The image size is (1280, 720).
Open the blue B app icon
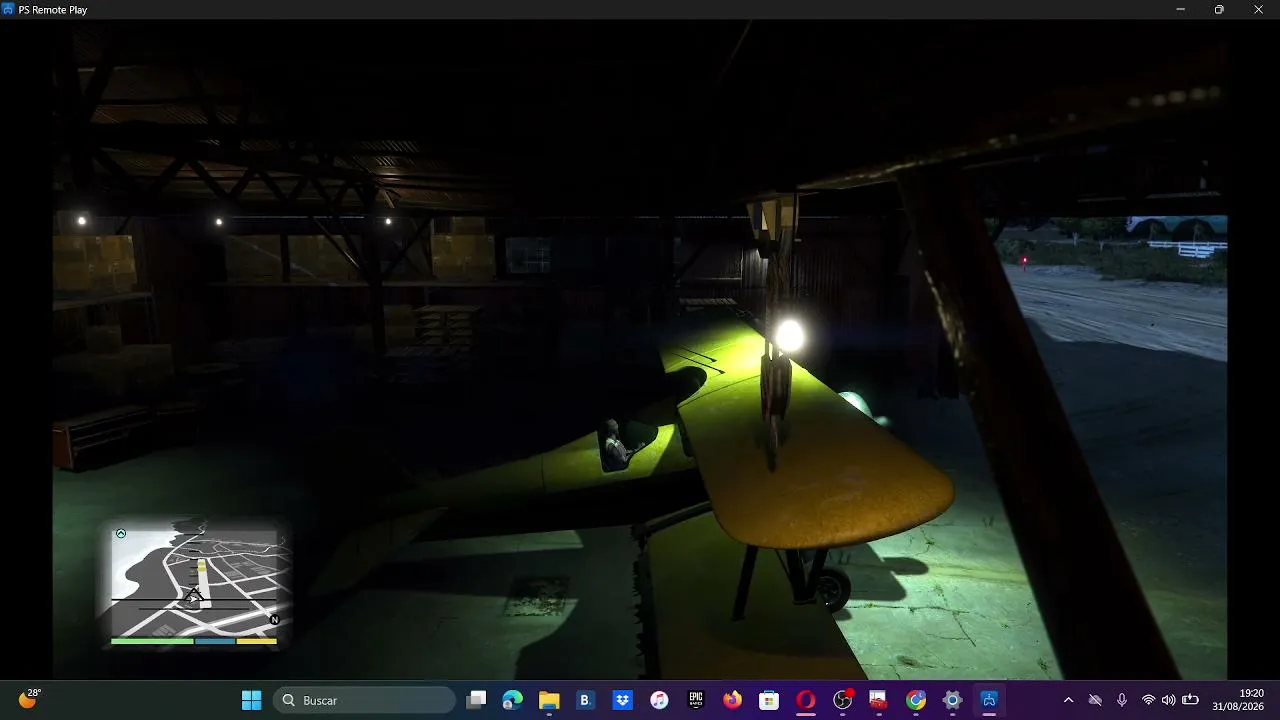tap(586, 700)
